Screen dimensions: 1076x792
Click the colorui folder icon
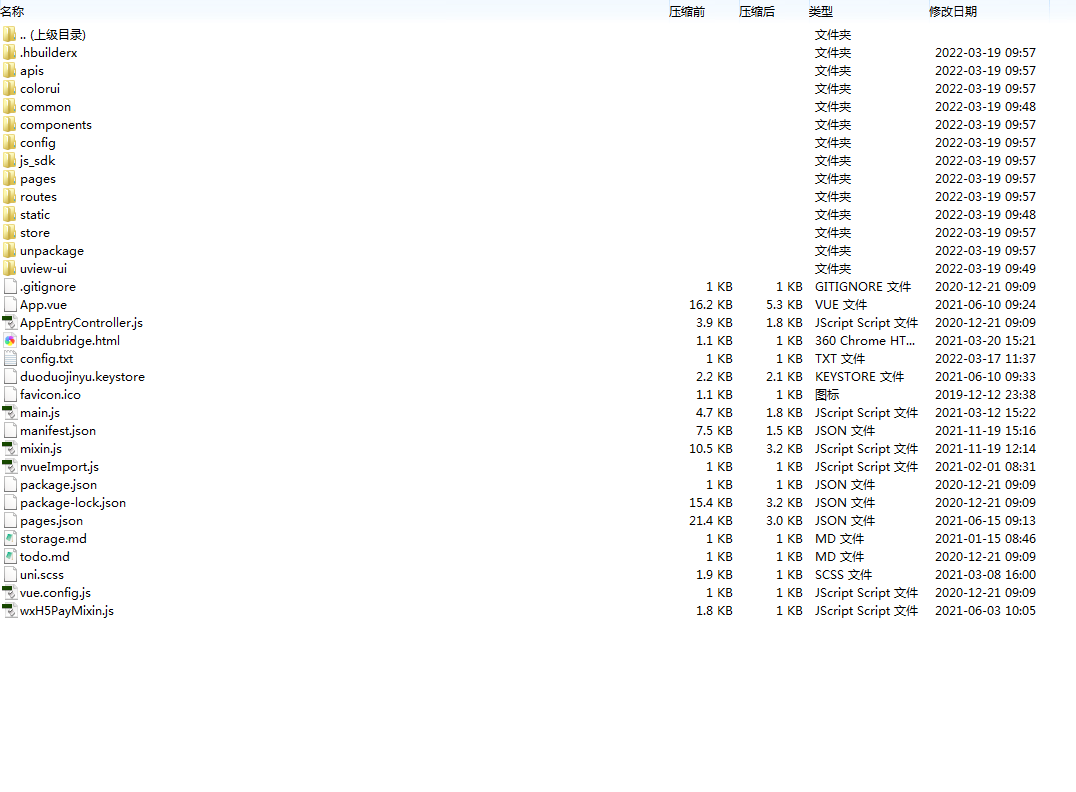click(x=10, y=89)
